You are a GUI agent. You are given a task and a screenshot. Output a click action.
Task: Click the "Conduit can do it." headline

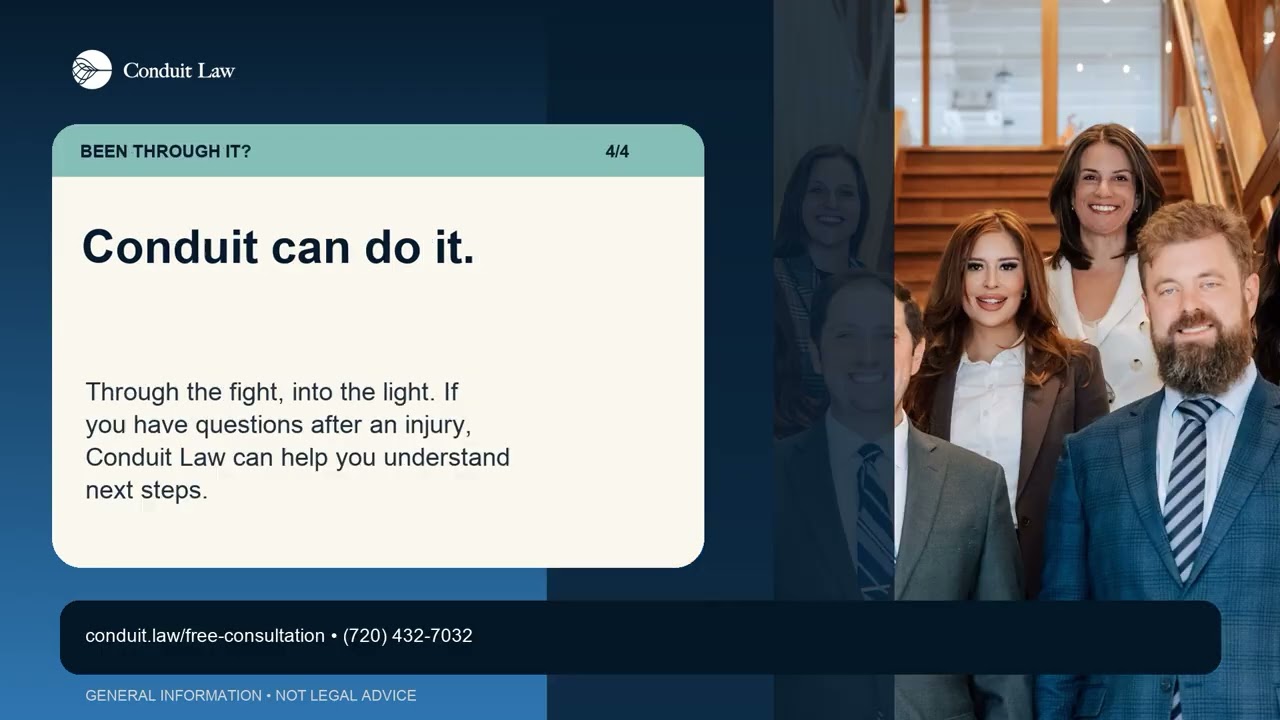pyautogui.click(x=278, y=246)
